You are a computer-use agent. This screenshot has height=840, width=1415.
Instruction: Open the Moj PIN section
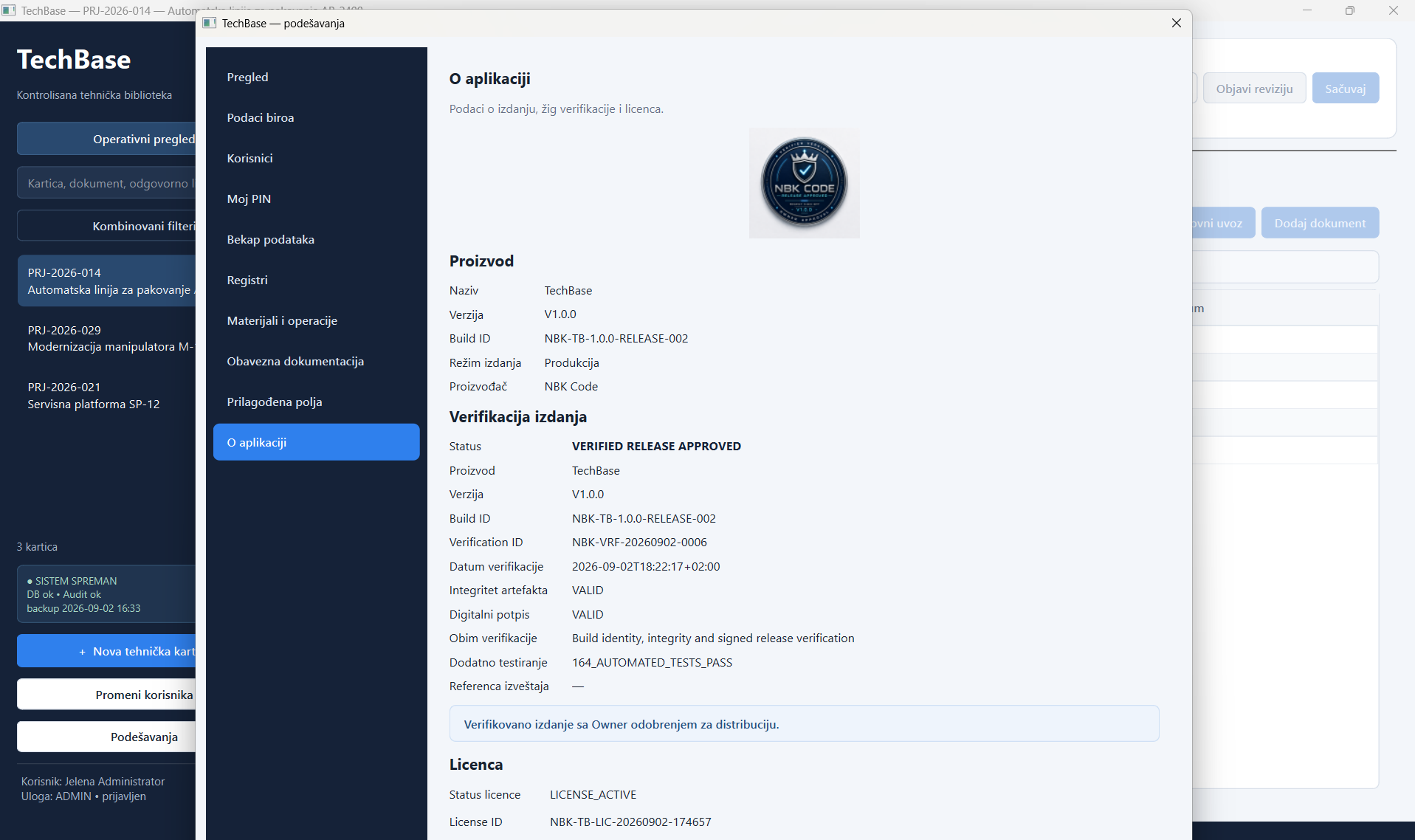tap(316, 199)
